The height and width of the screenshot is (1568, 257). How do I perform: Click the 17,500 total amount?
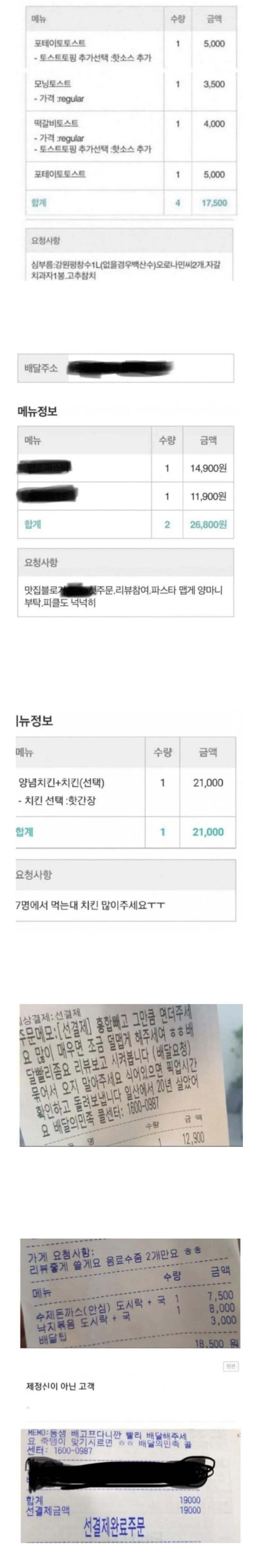click(214, 203)
